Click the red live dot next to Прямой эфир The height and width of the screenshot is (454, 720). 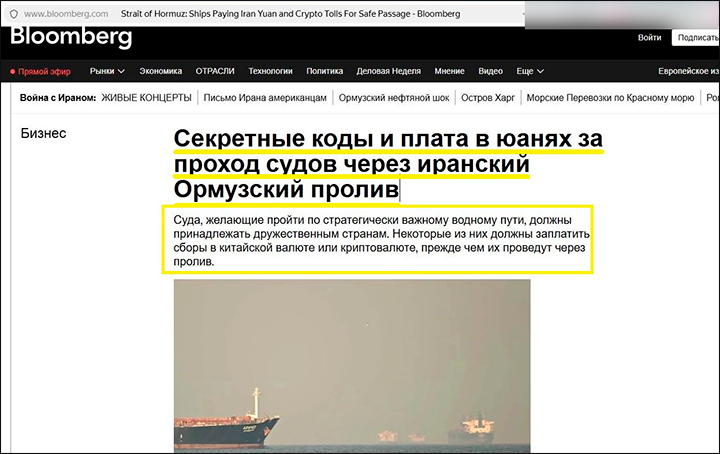coord(12,72)
